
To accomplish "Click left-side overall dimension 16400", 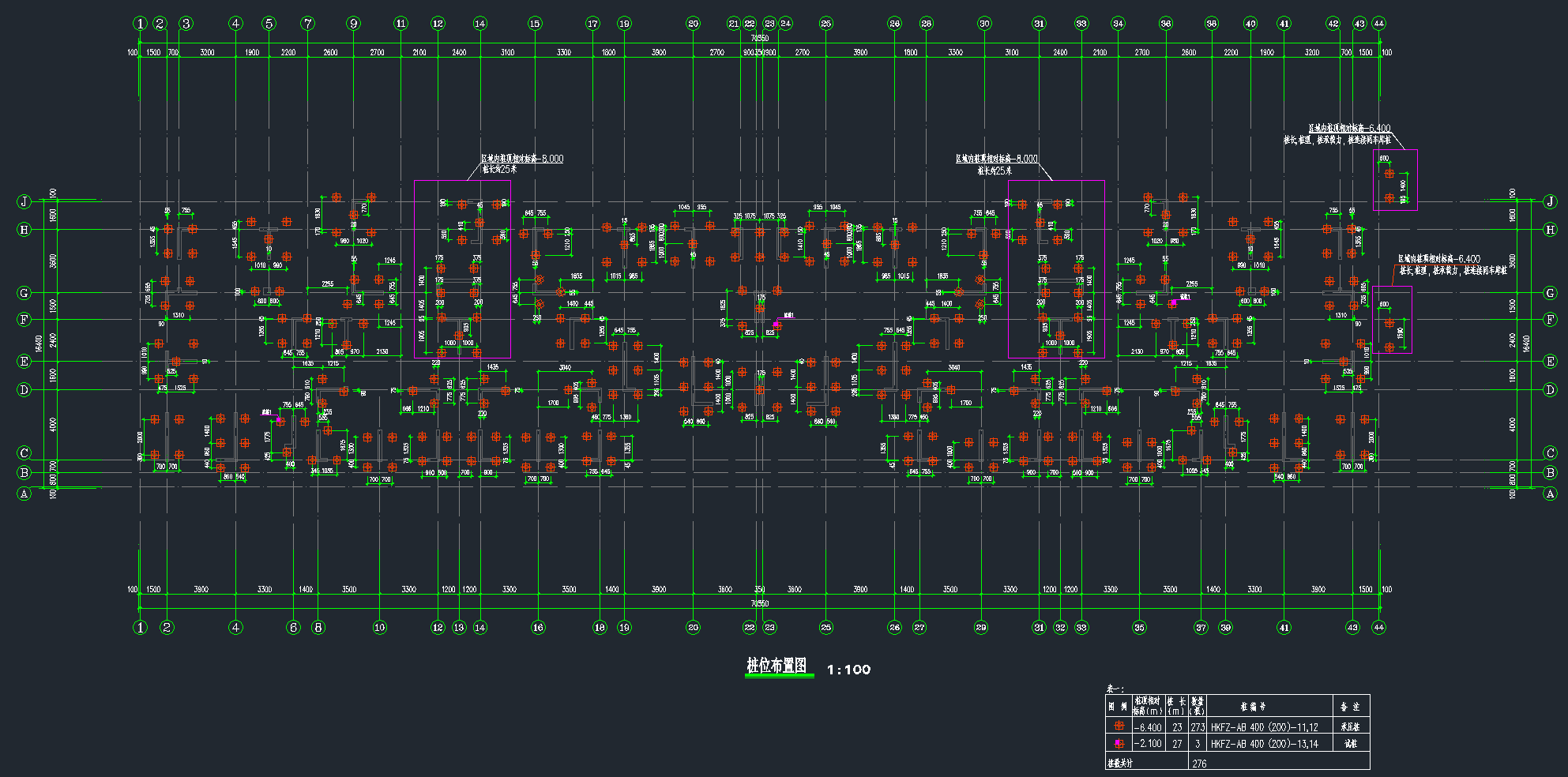I will (39, 343).
